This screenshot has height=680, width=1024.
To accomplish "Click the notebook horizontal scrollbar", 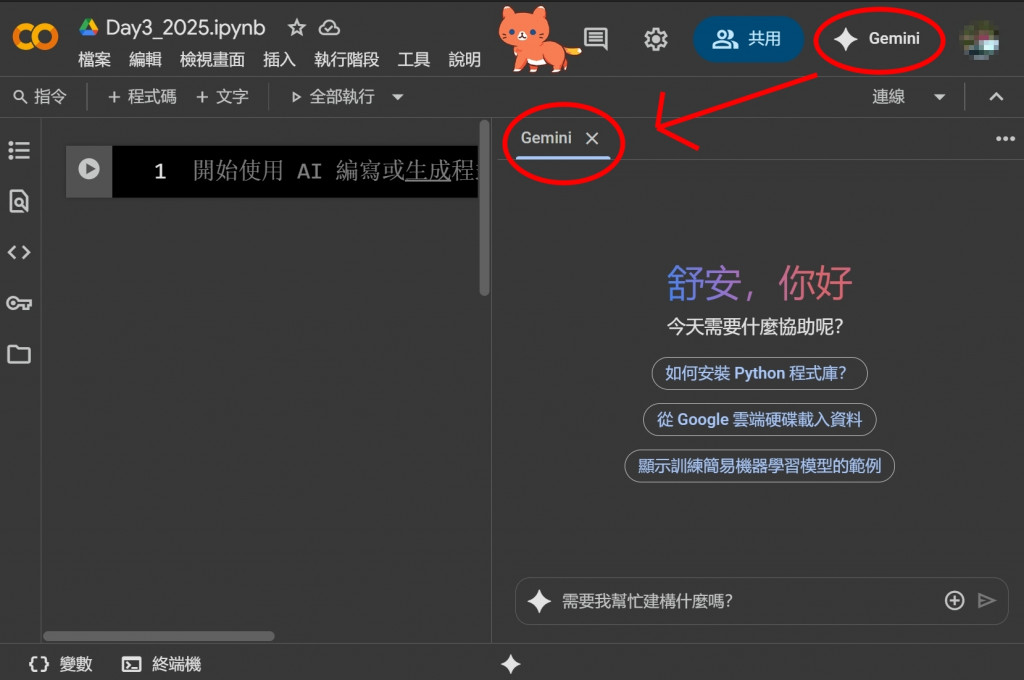I will [x=159, y=636].
